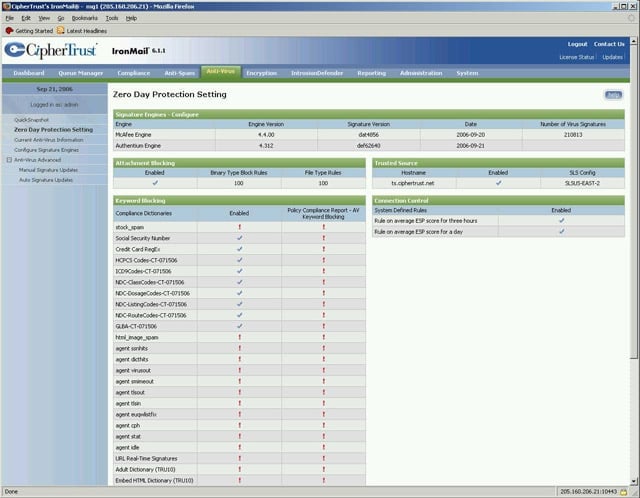The width and height of the screenshot is (640, 498).
Task: Click the scrollbar up arrow
Action: pyautogui.click(x=633, y=41)
